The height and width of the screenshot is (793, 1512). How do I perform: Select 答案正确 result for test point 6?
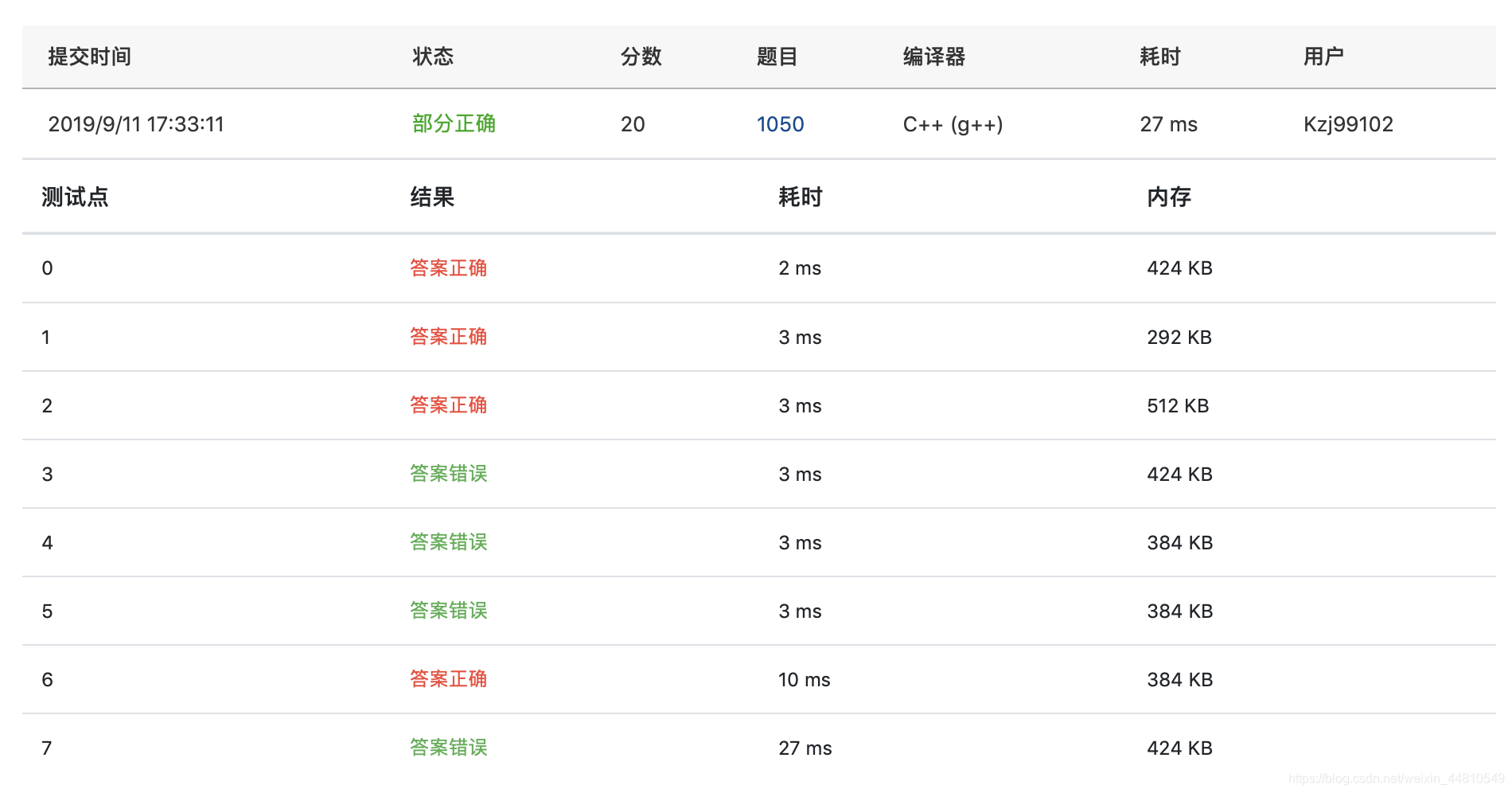(x=448, y=679)
